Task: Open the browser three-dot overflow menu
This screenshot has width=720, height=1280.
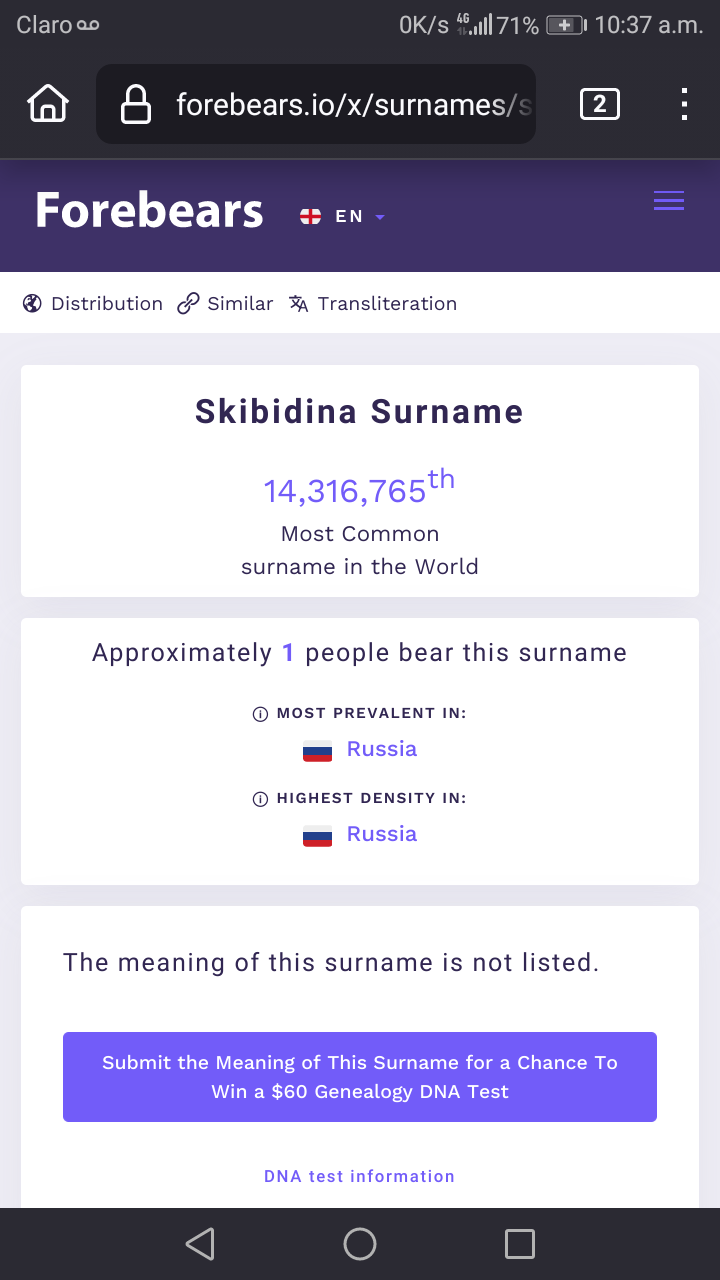Action: [x=684, y=104]
